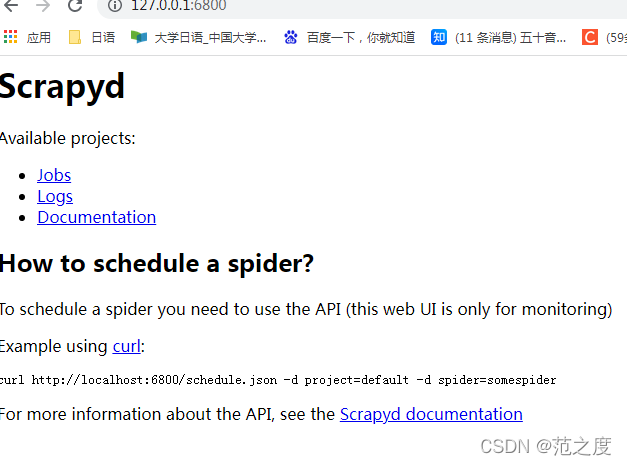Go back with the browser back arrow
Screen dimensions: 627x465
pyautogui.click(x=11, y=6)
